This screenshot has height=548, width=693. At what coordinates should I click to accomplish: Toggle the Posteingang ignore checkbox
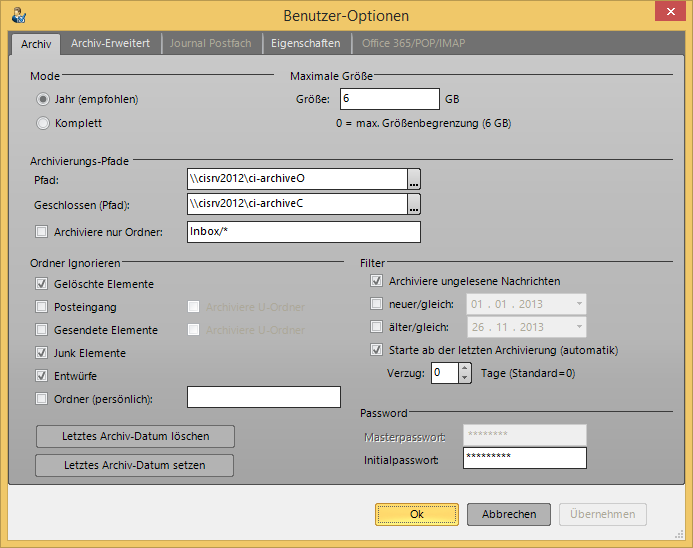pyautogui.click(x=42, y=307)
